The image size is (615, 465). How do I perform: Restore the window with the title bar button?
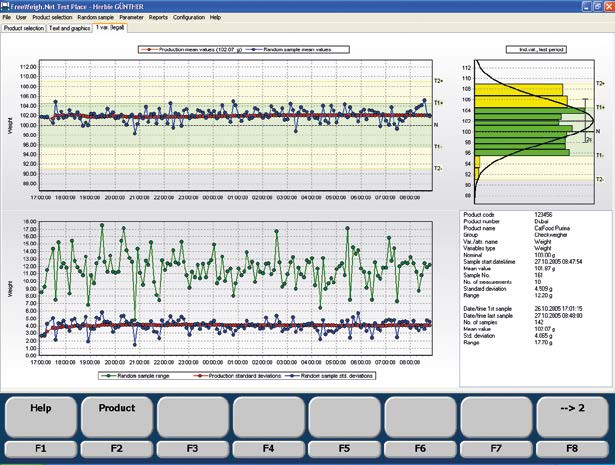(x=597, y=6)
